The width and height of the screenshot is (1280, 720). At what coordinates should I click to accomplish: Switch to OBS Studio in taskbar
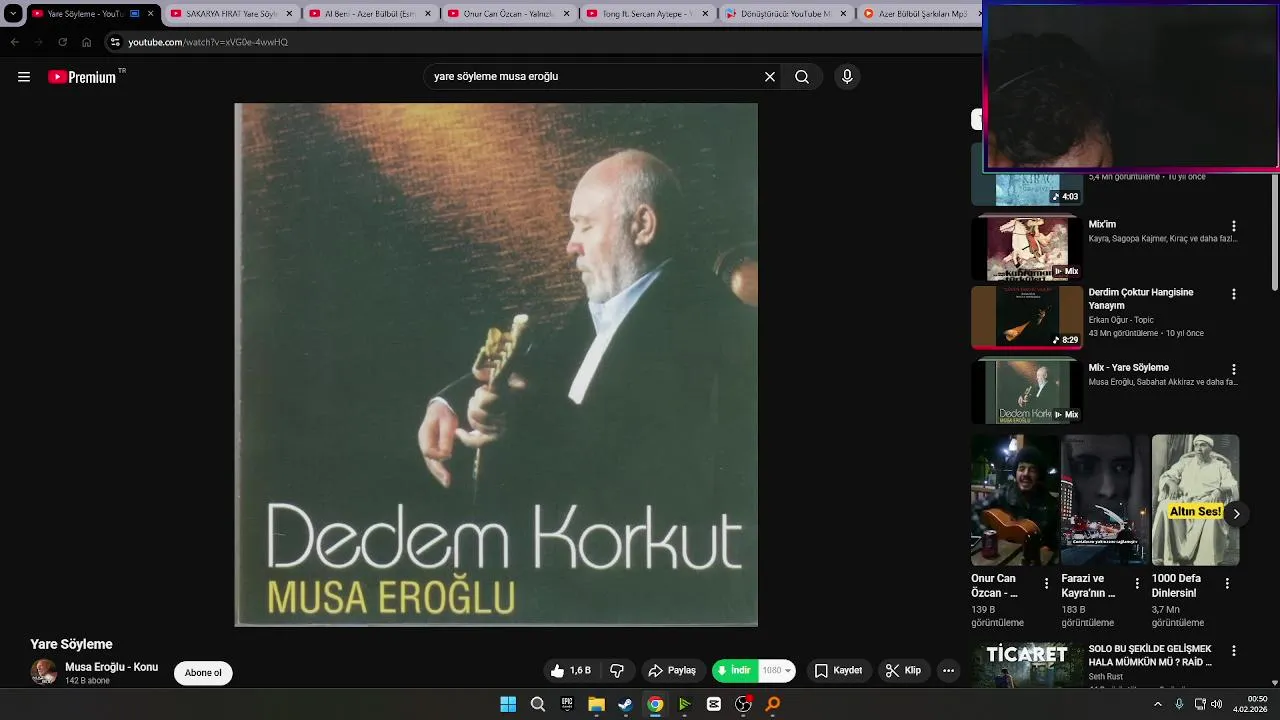[743, 704]
